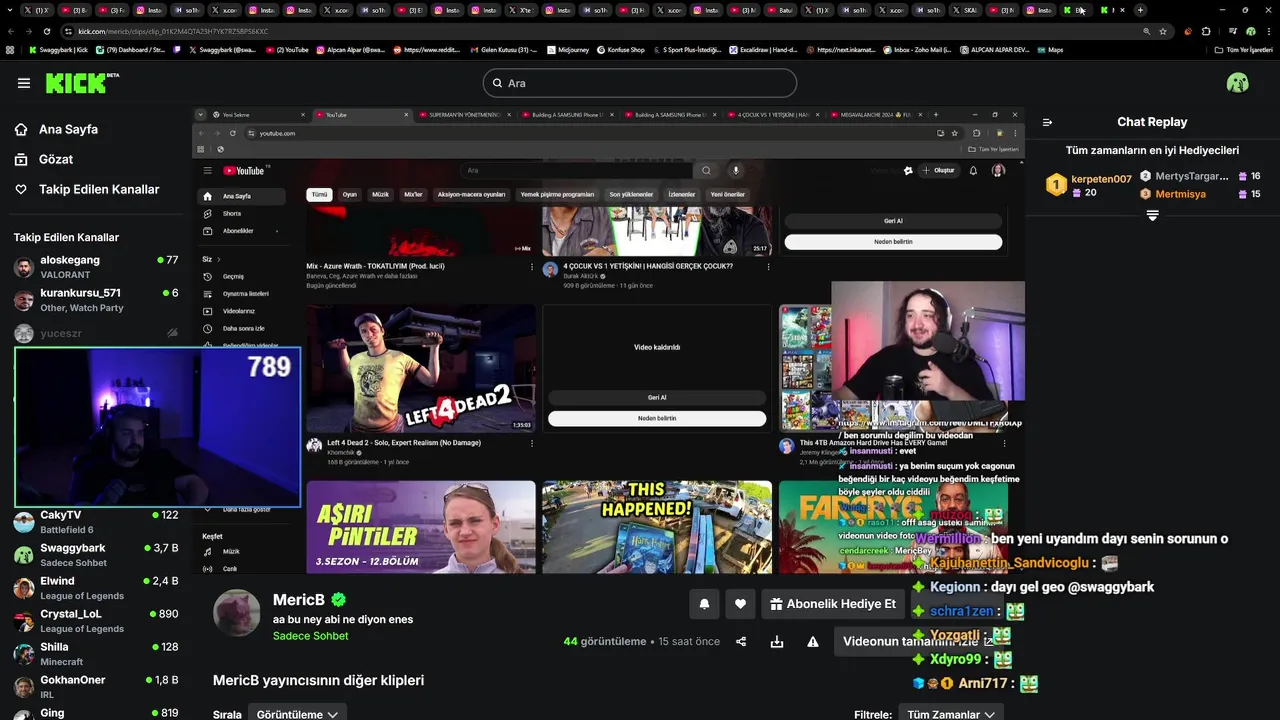The height and width of the screenshot is (720, 1280).
Task: Open the bookmarks bar apps grid icon
Action: 10,49
